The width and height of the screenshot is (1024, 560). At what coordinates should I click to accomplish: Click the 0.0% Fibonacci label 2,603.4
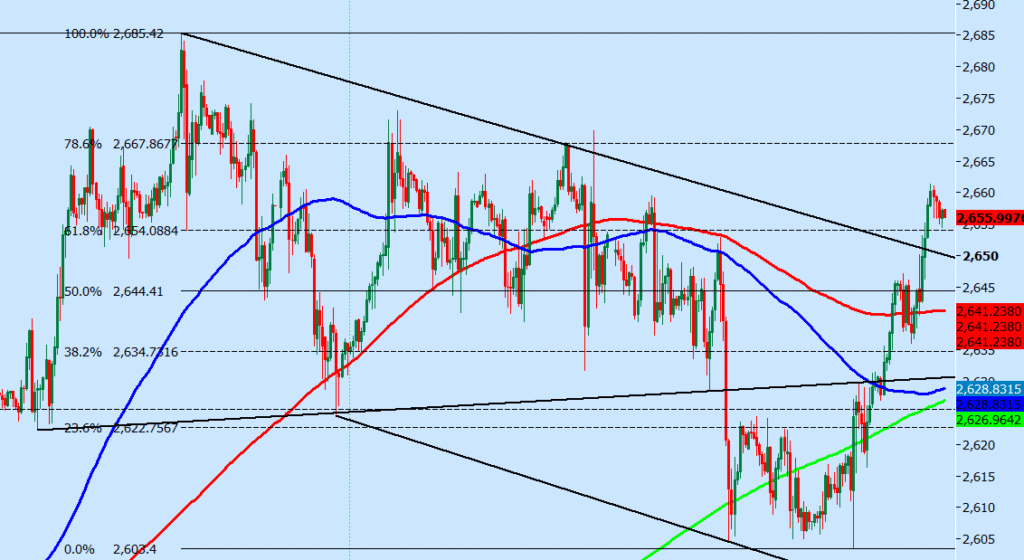point(110,549)
